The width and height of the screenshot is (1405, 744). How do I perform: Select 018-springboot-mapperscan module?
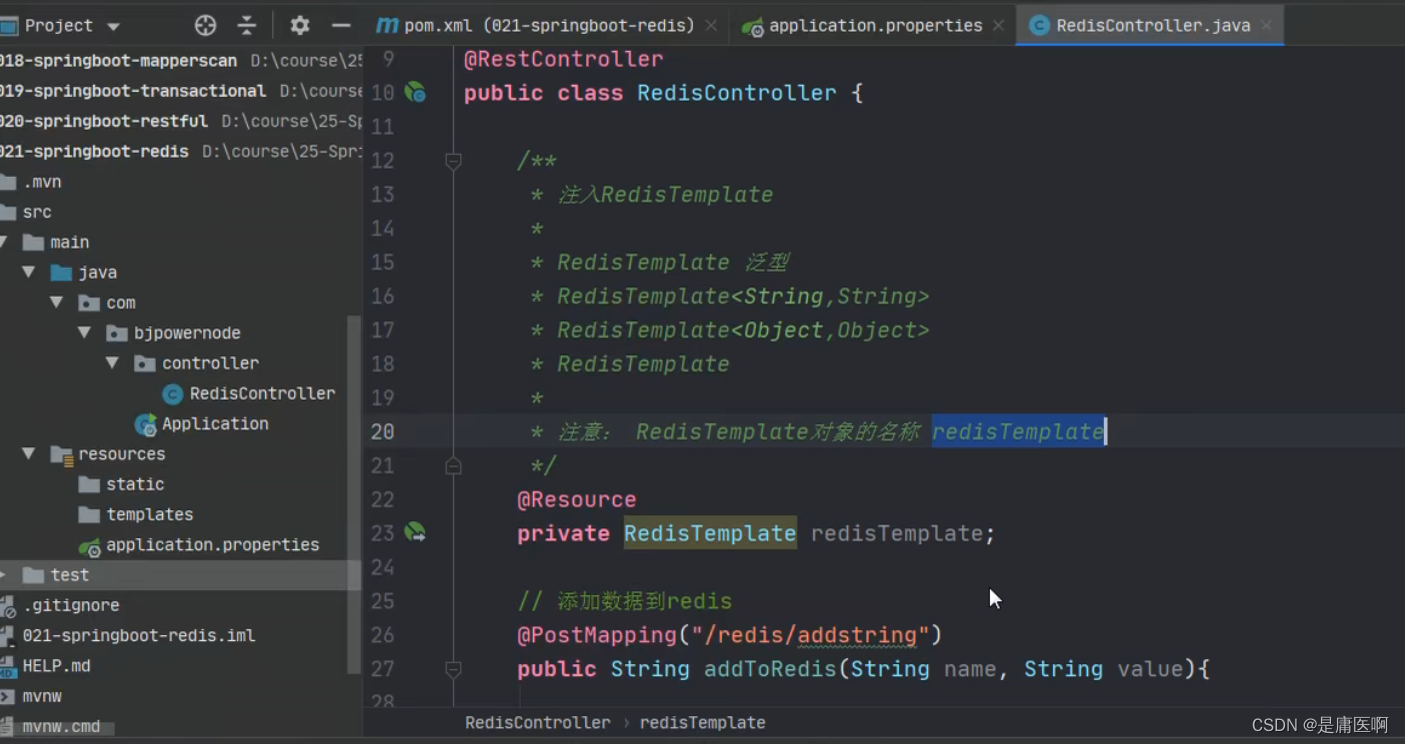[118, 61]
